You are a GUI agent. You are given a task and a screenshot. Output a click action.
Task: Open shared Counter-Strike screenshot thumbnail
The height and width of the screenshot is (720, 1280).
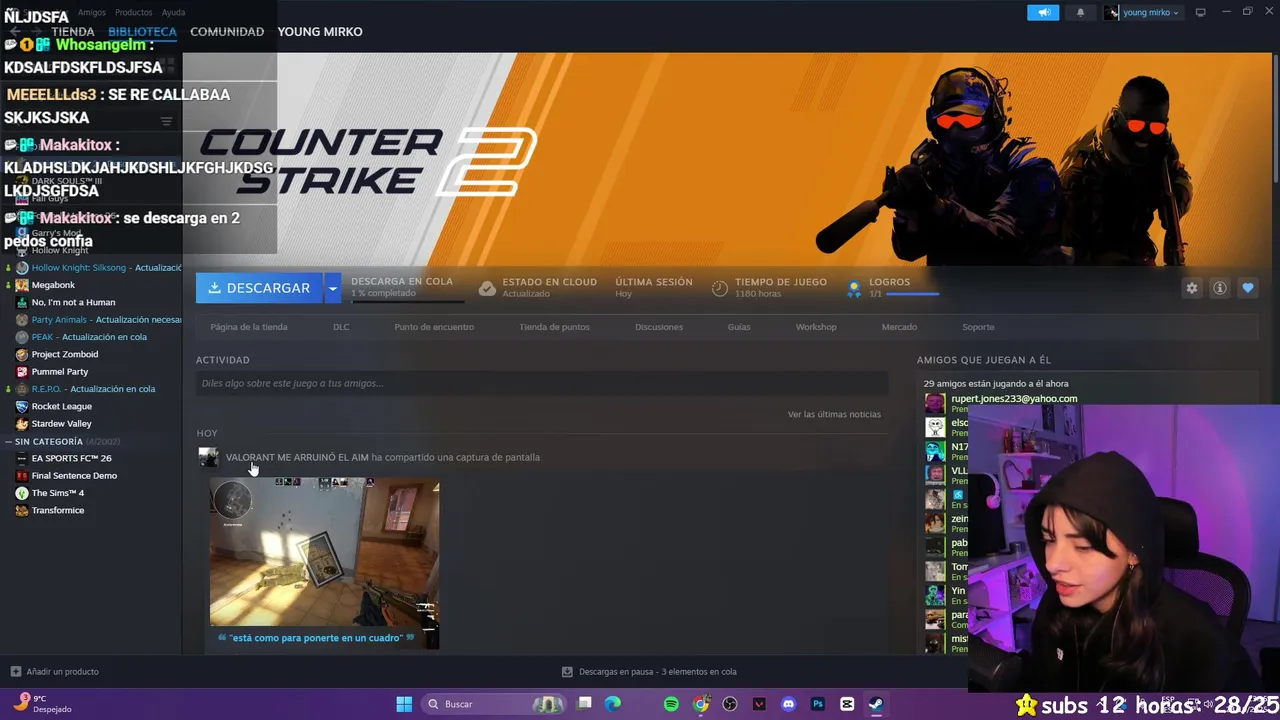(x=324, y=552)
